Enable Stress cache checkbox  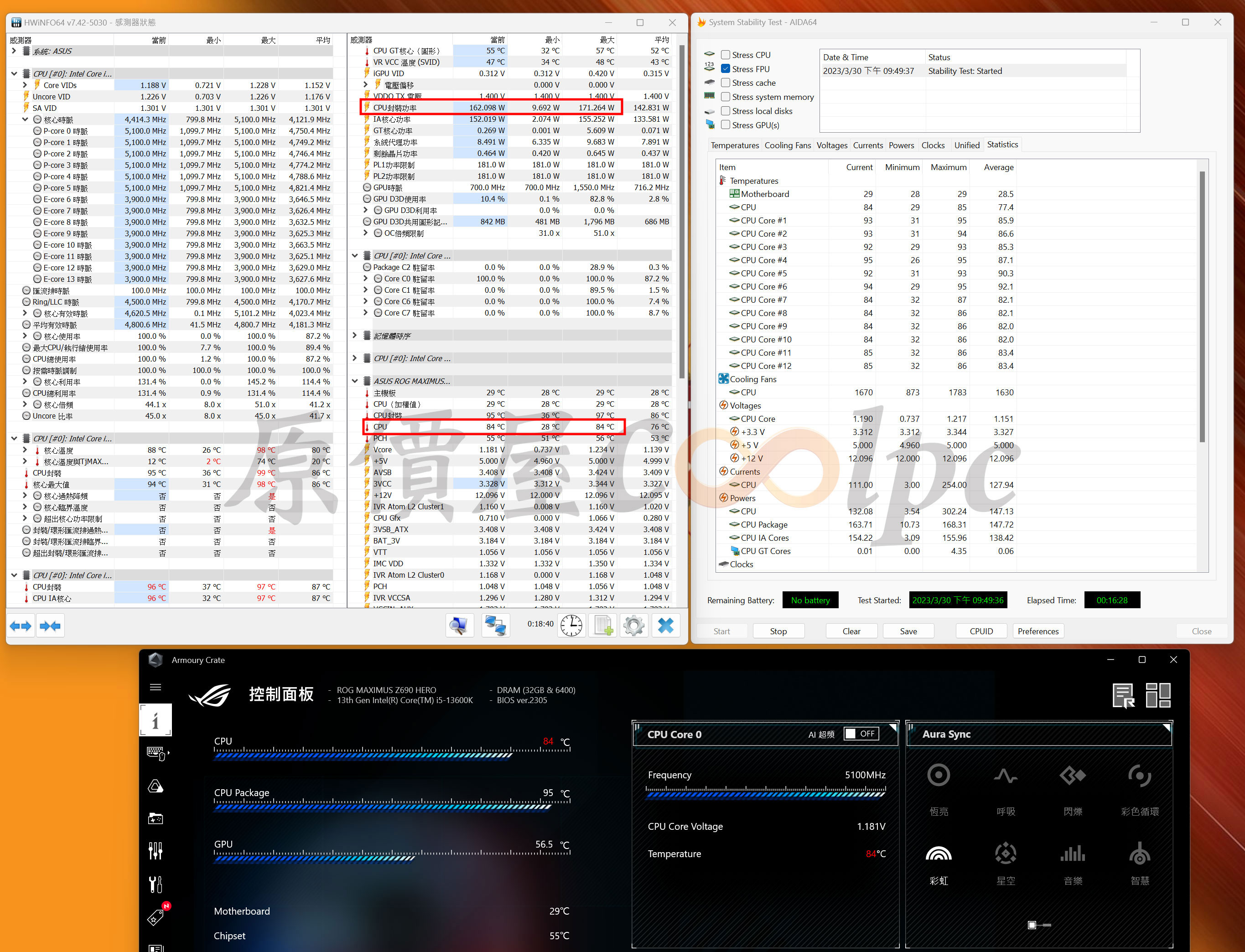[726, 83]
